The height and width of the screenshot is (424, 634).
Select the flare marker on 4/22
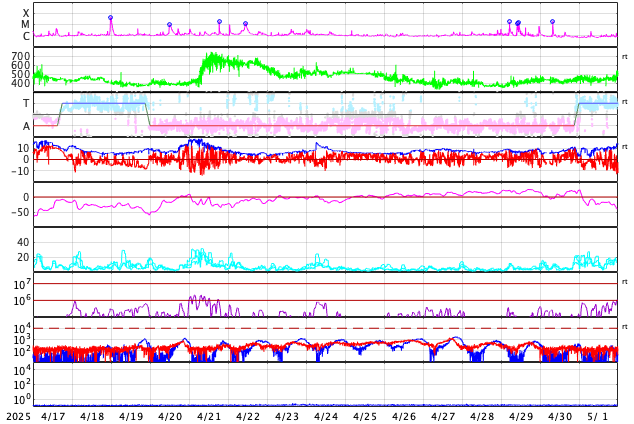pos(245,24)
